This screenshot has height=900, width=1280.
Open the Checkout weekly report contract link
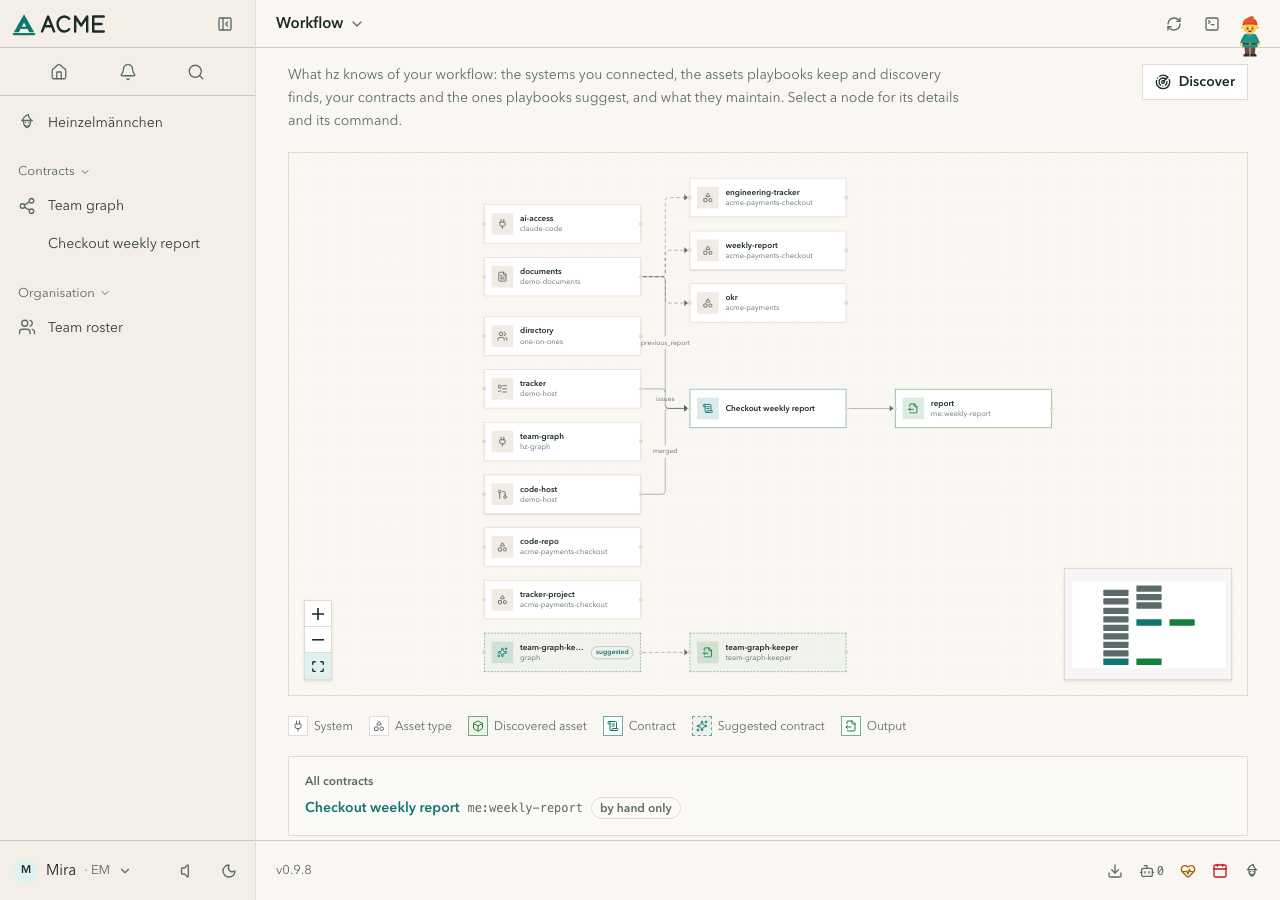[x=382, y=808]
